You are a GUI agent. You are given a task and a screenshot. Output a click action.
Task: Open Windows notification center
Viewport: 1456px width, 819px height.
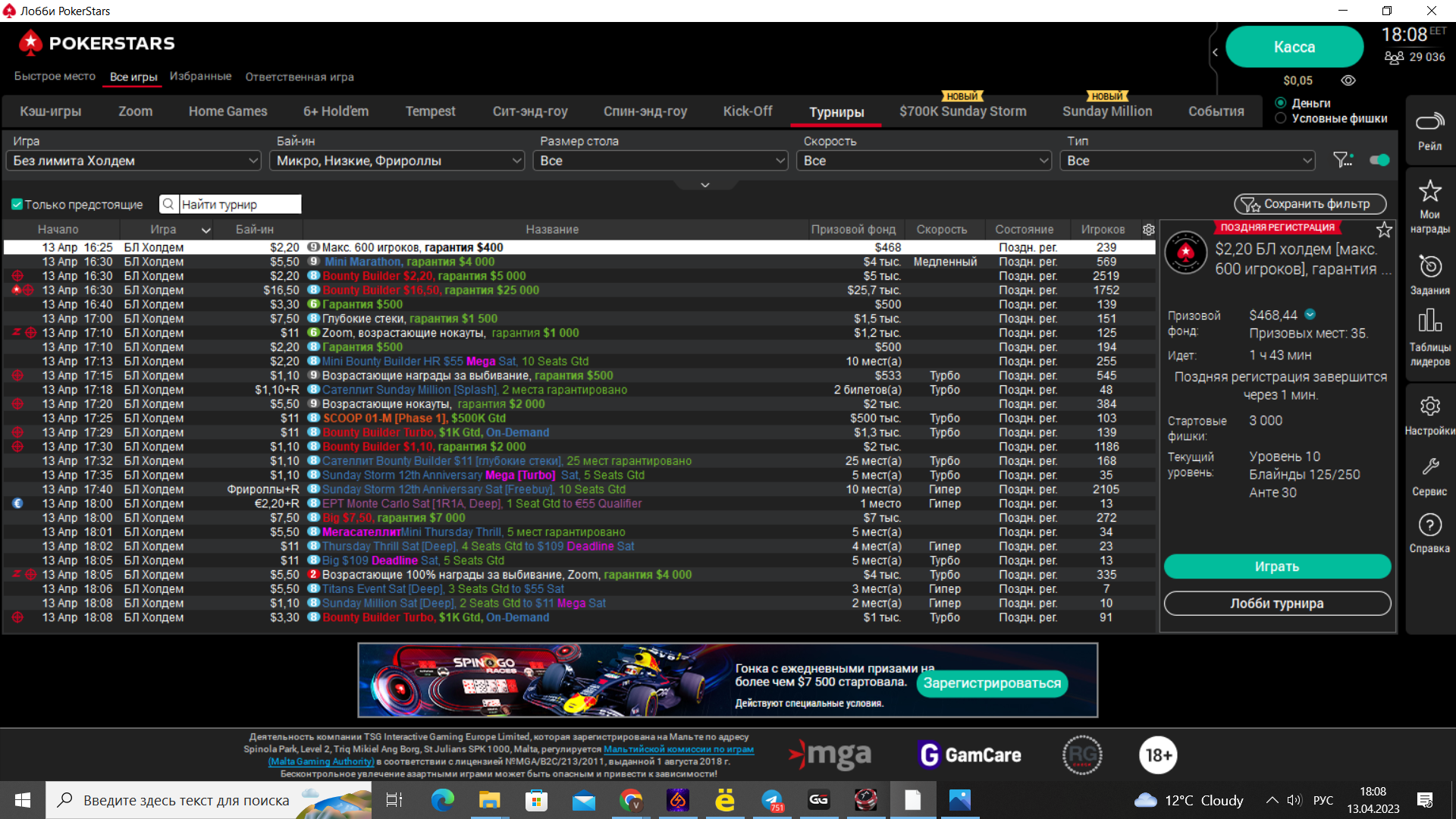click(1425, 800)
